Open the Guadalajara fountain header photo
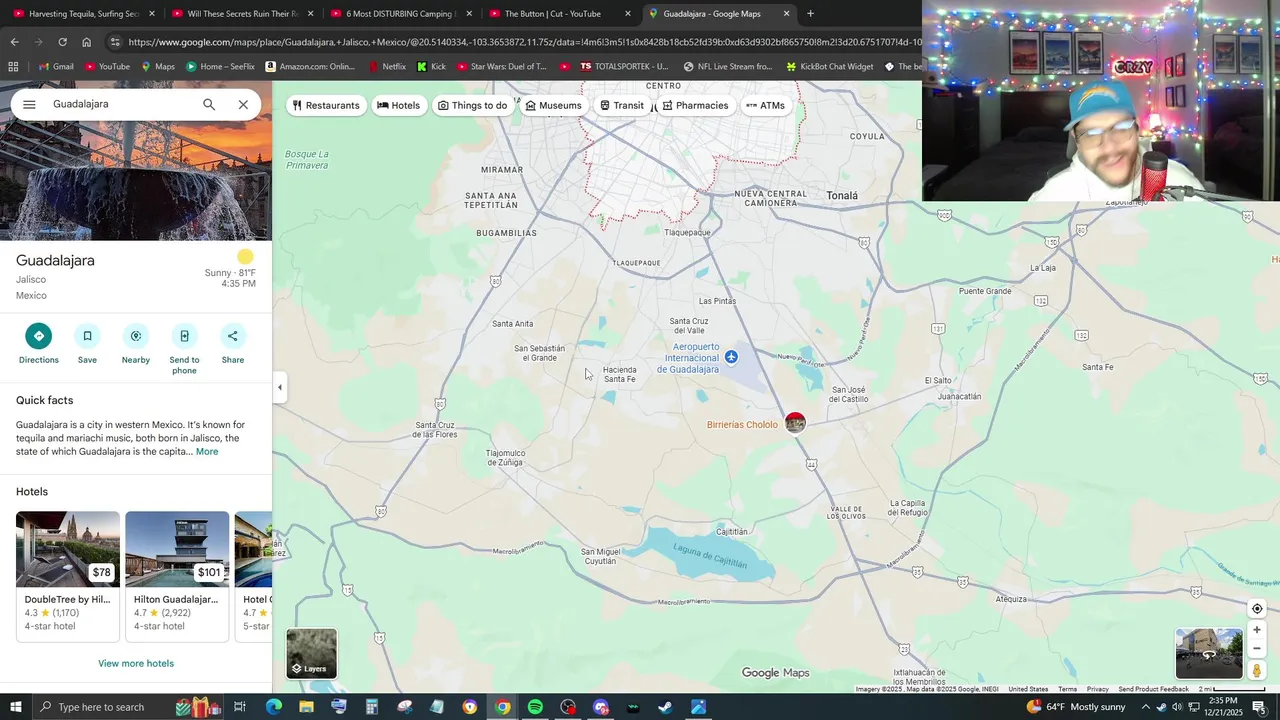Screen dimensions: 1280x720 coord(136,182)
